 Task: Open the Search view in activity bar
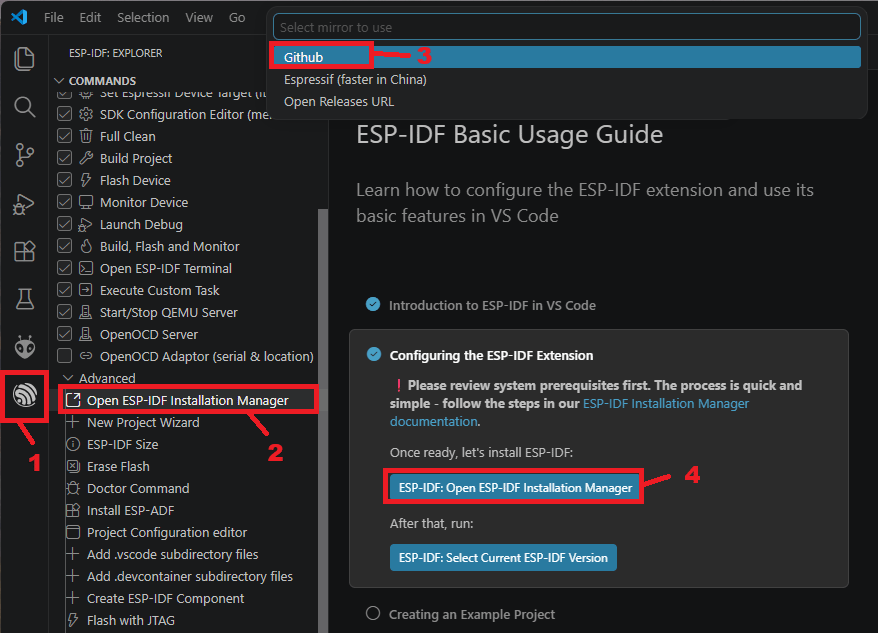point(24,106)
